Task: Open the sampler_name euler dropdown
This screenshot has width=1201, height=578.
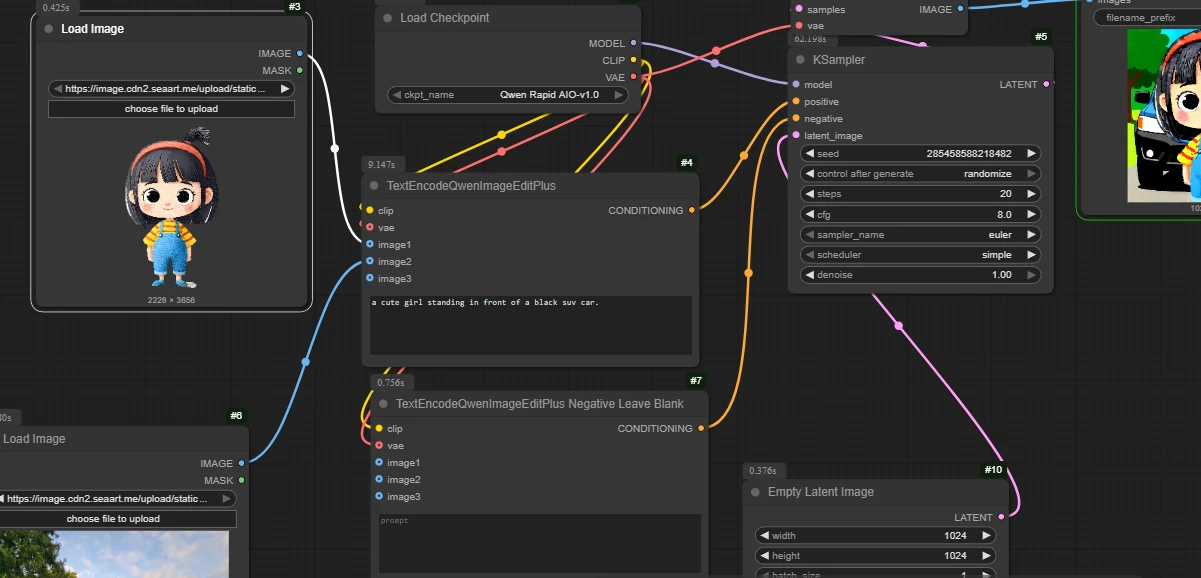Action: (x=920, y=235)
